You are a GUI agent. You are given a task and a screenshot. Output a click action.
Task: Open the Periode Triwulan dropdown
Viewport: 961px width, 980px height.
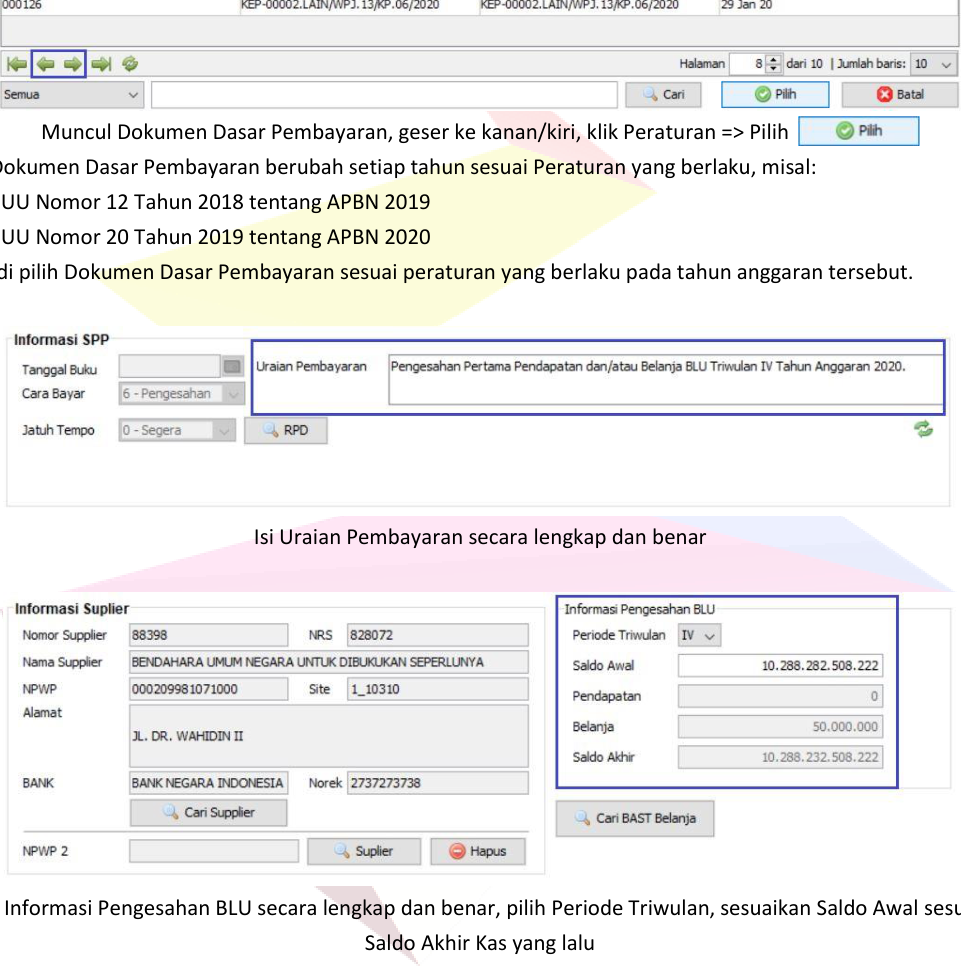[x=700, y=635]
